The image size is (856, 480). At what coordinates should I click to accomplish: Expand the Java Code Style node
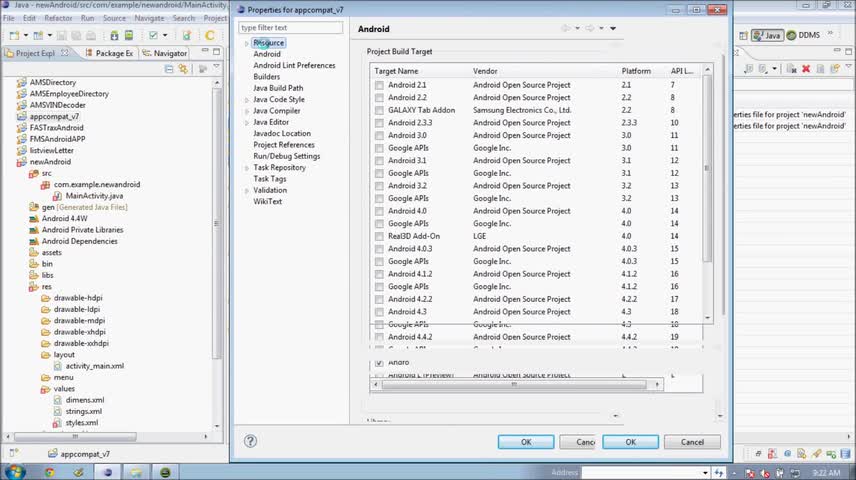[x=247, y=100]
